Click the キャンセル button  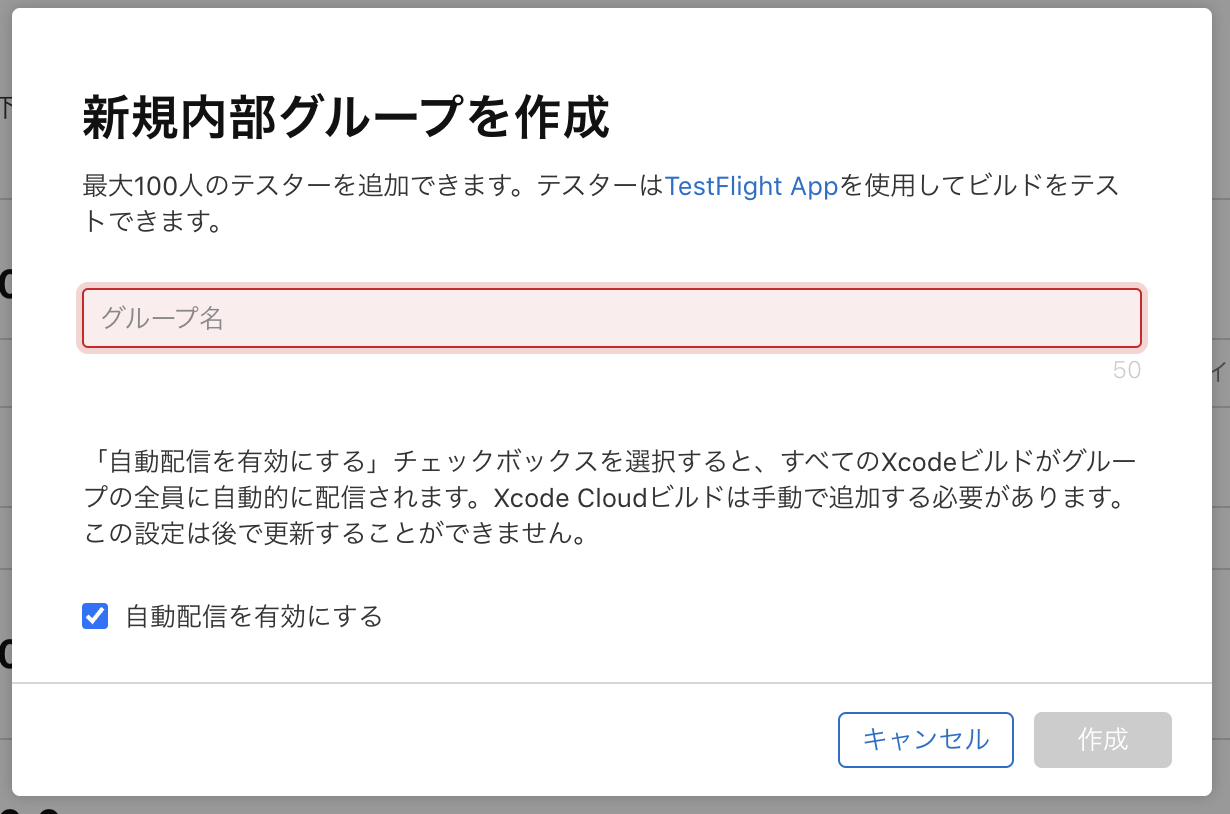tap(925, 740)
